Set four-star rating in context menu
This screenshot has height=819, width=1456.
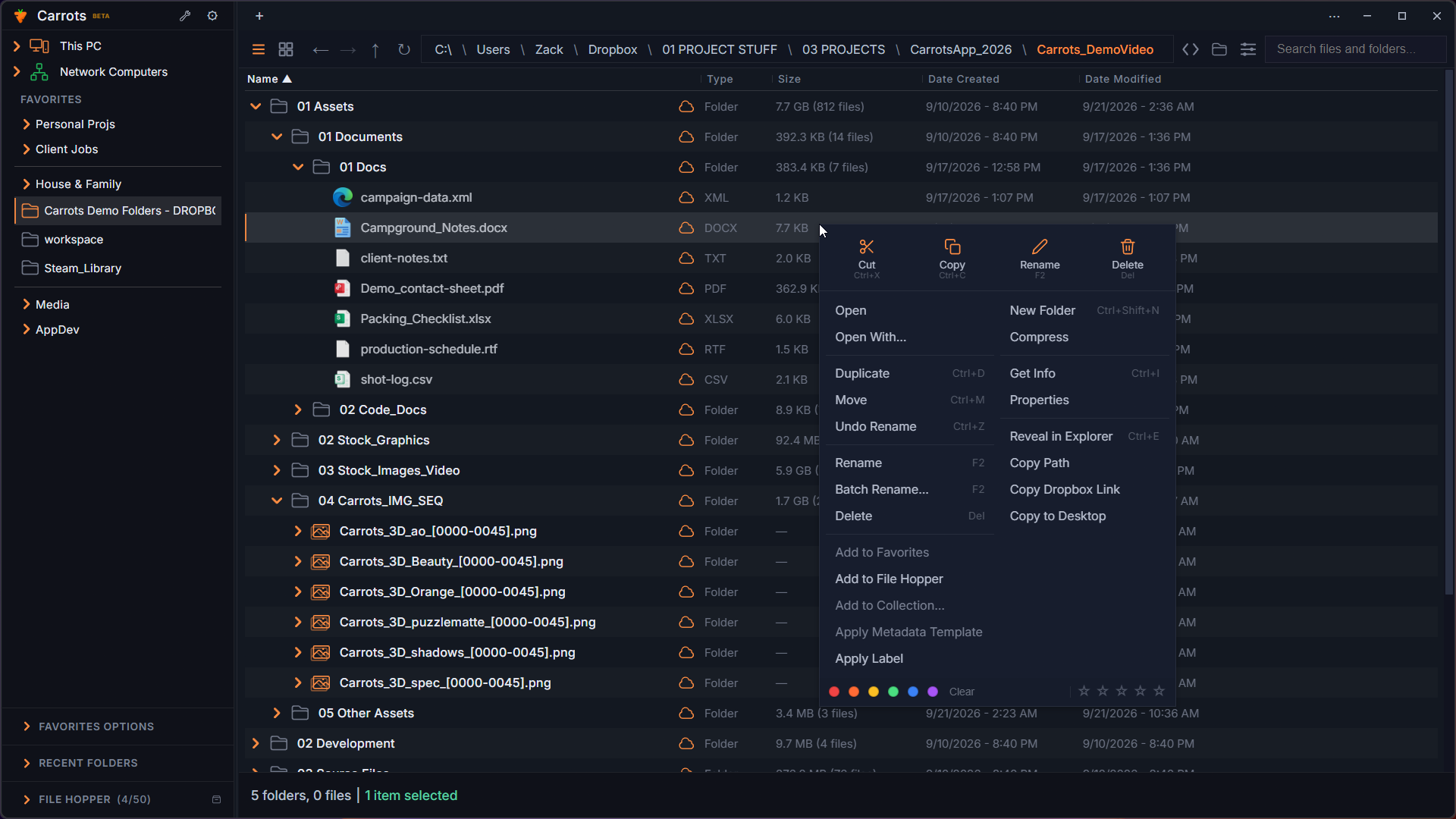coord(1141,691)
